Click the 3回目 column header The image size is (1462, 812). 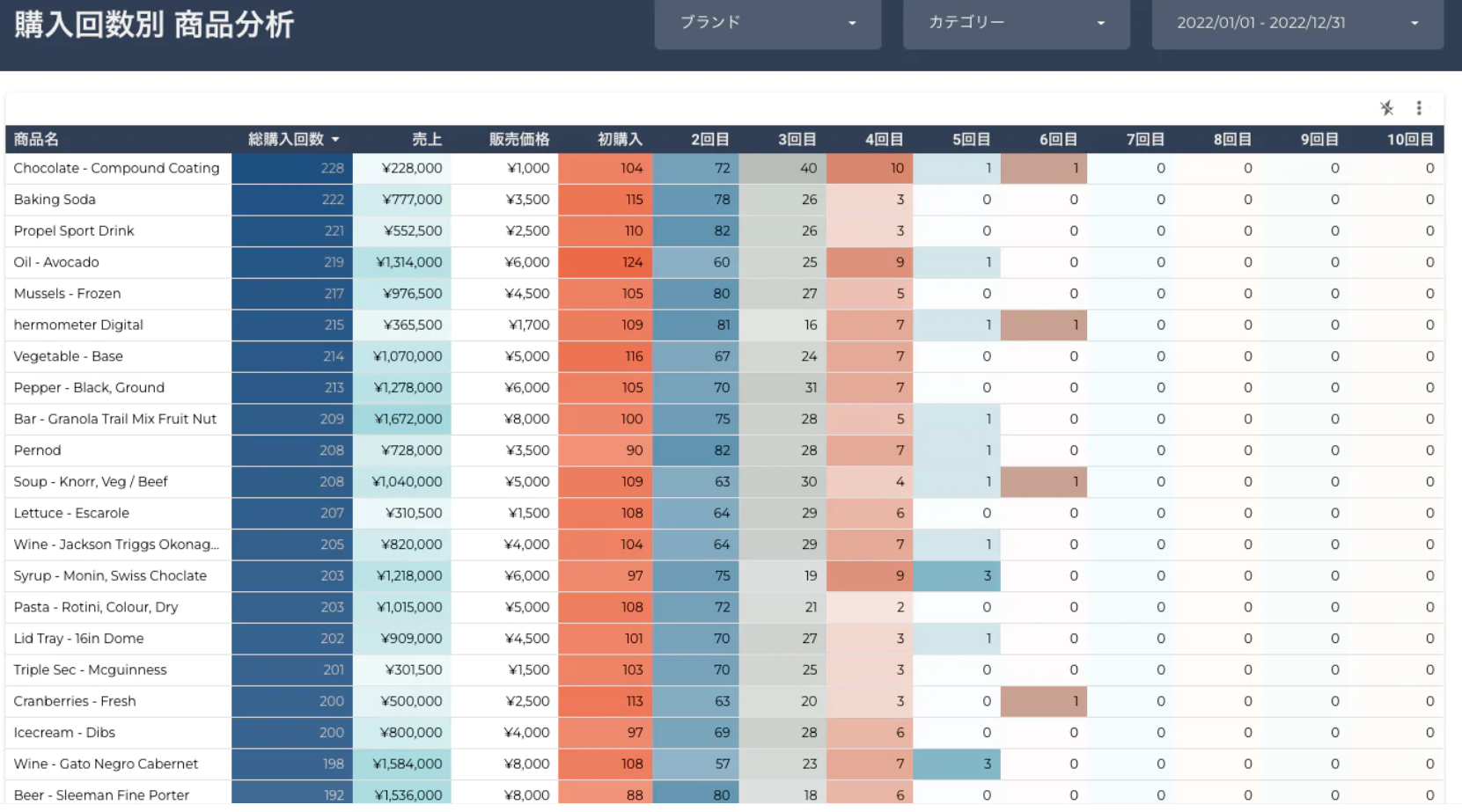797,140
